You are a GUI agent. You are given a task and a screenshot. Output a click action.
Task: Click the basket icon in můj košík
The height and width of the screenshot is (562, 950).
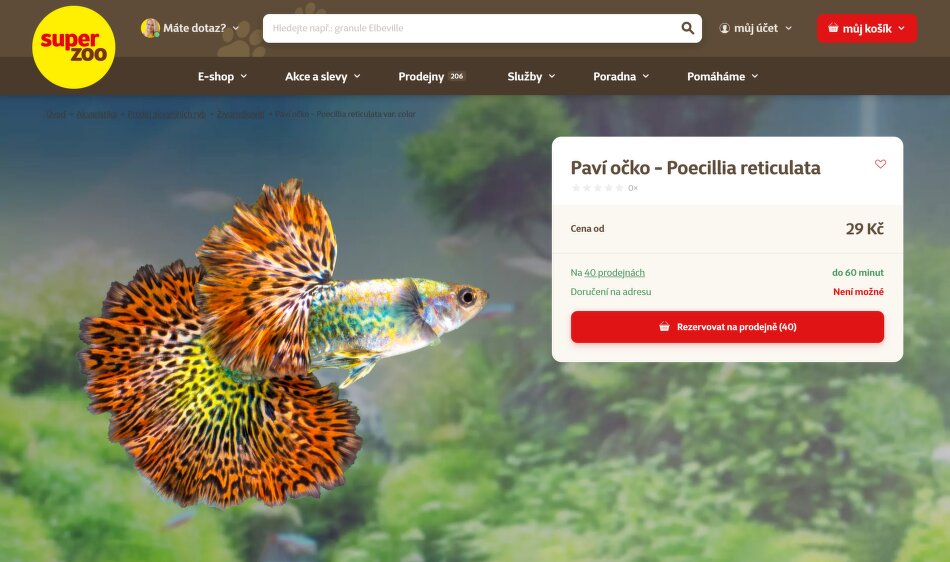tap(833, 28)
